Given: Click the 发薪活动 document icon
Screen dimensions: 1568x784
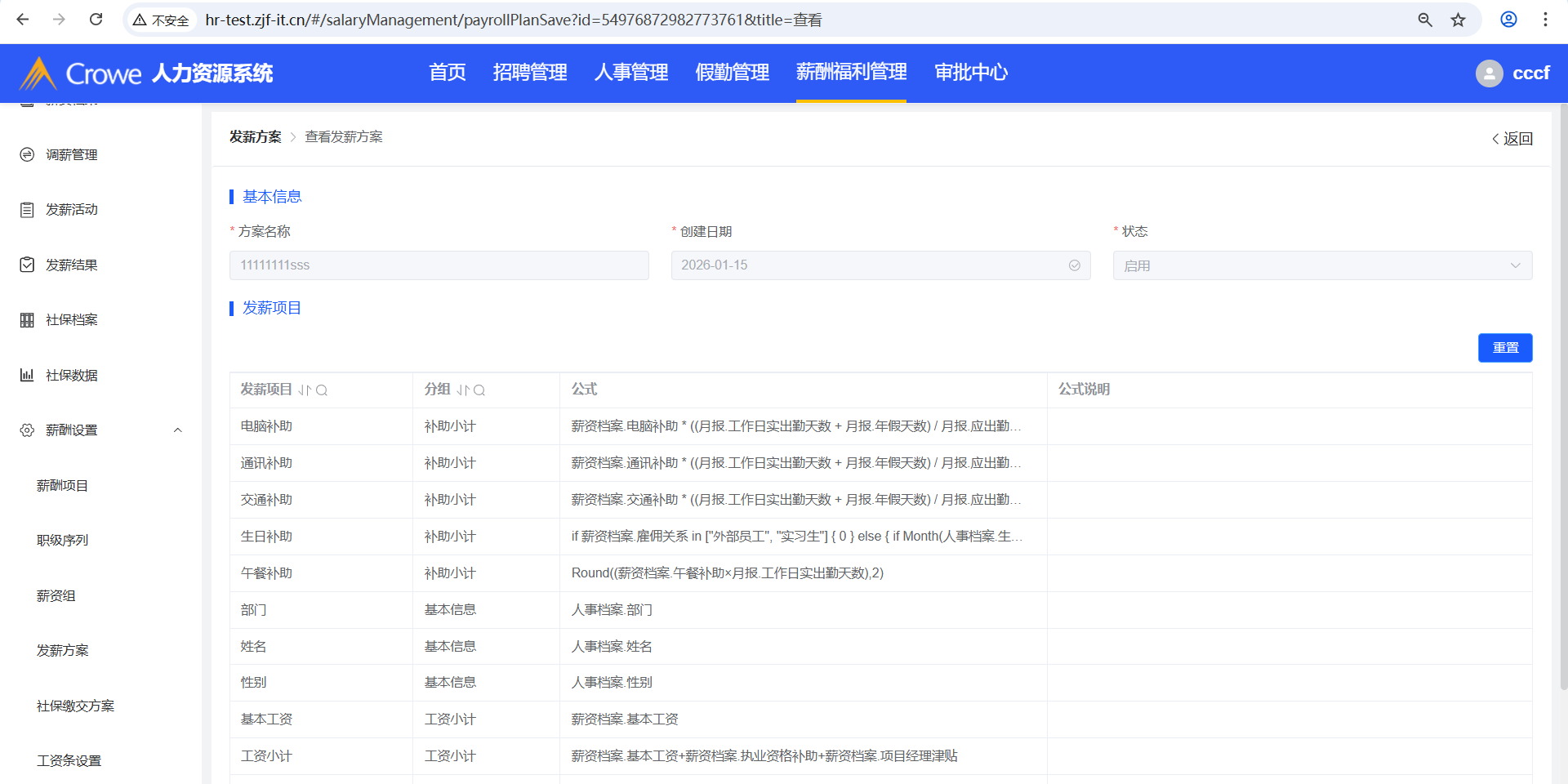Looking at the screenshot, I should [x=27, y=210].
